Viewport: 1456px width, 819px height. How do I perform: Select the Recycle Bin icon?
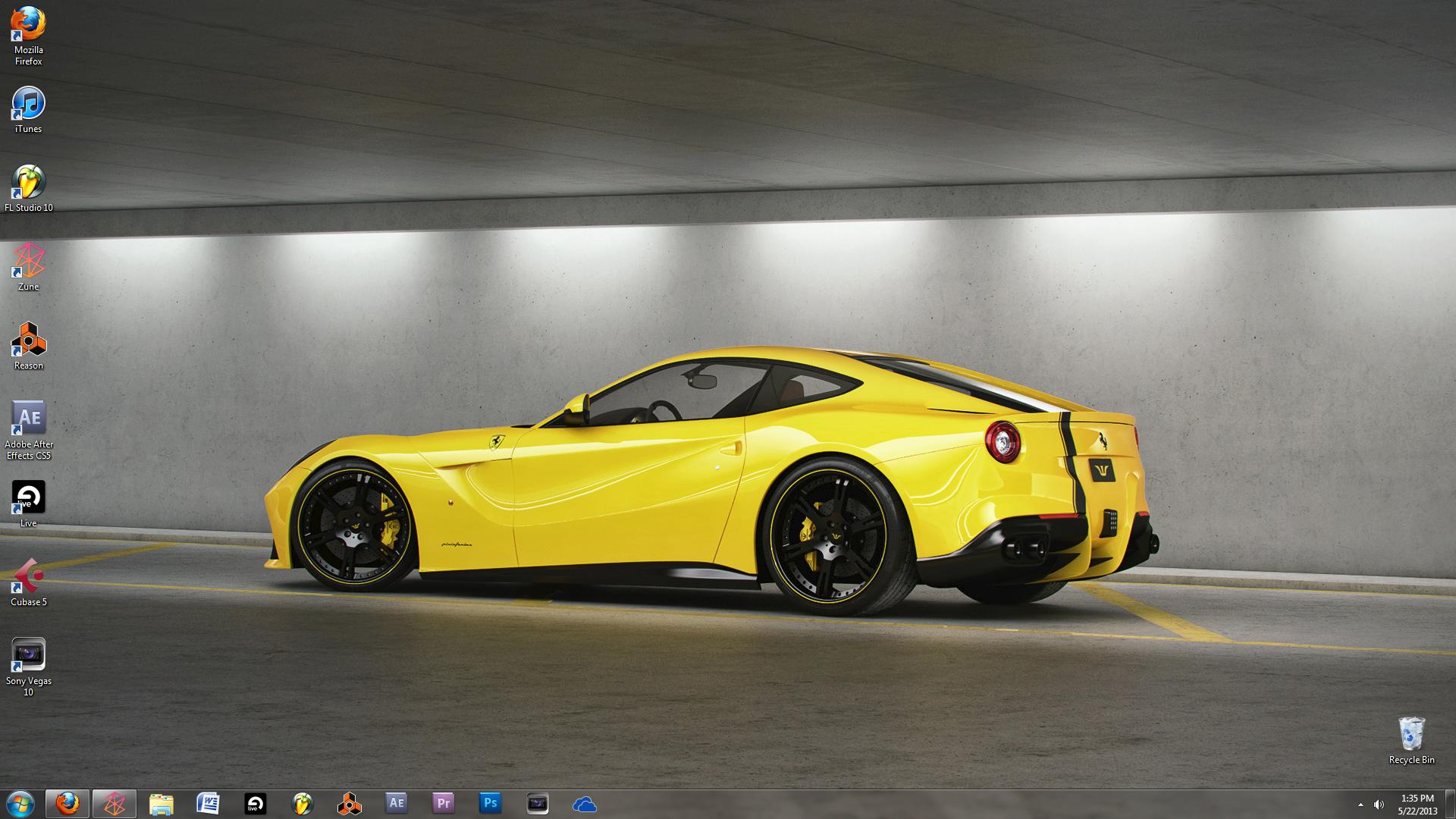point(1411,740)
